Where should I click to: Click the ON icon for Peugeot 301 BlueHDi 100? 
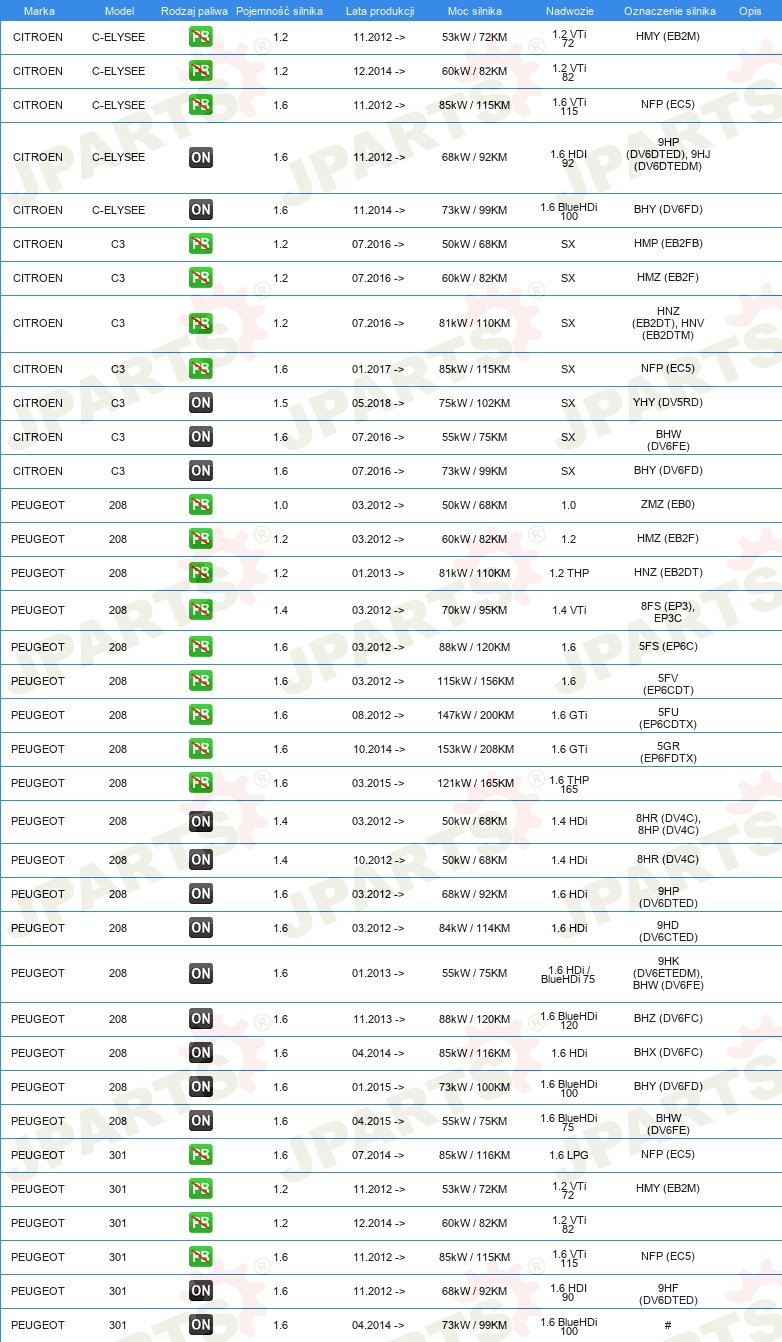(201, 1325)
